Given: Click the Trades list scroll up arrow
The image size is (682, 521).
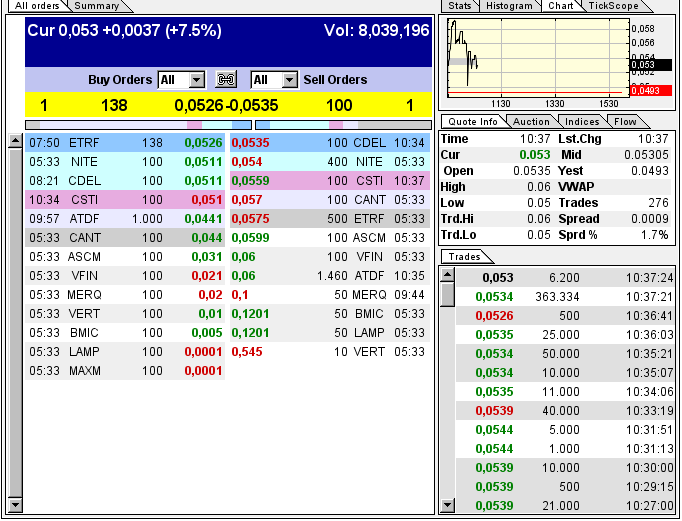Looking at the screenshot, I should tap(447, 274).
